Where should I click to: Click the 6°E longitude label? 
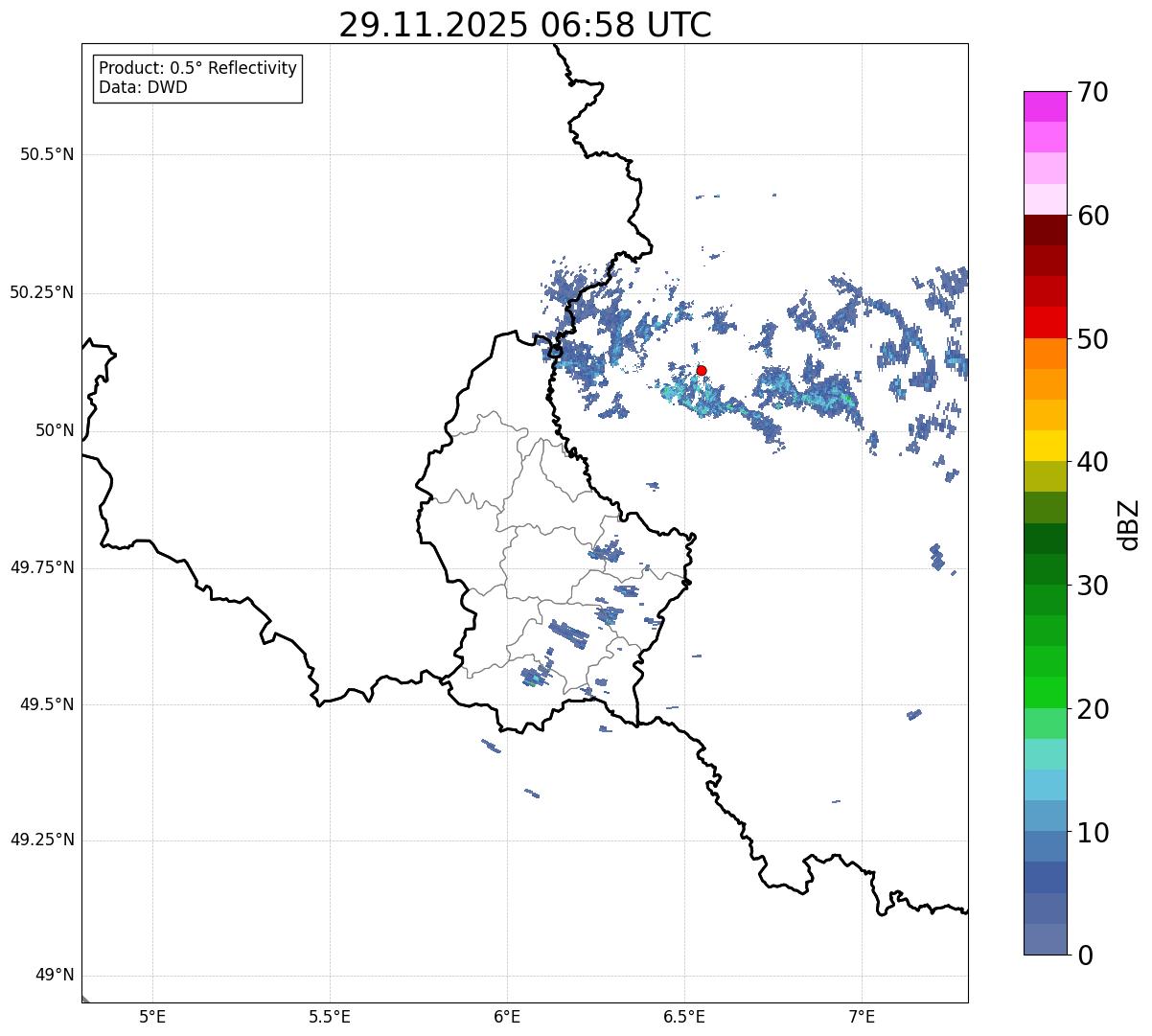[x=507, y=1016]
